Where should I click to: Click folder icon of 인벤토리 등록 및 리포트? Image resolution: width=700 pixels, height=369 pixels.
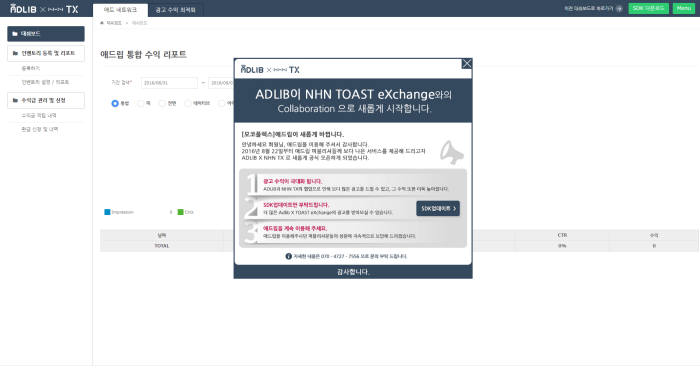pos(15,53)
